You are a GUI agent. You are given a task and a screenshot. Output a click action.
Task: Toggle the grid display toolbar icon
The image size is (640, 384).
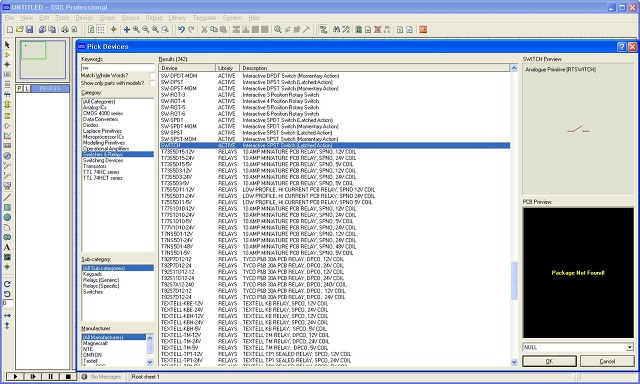[x=101, y=29]
